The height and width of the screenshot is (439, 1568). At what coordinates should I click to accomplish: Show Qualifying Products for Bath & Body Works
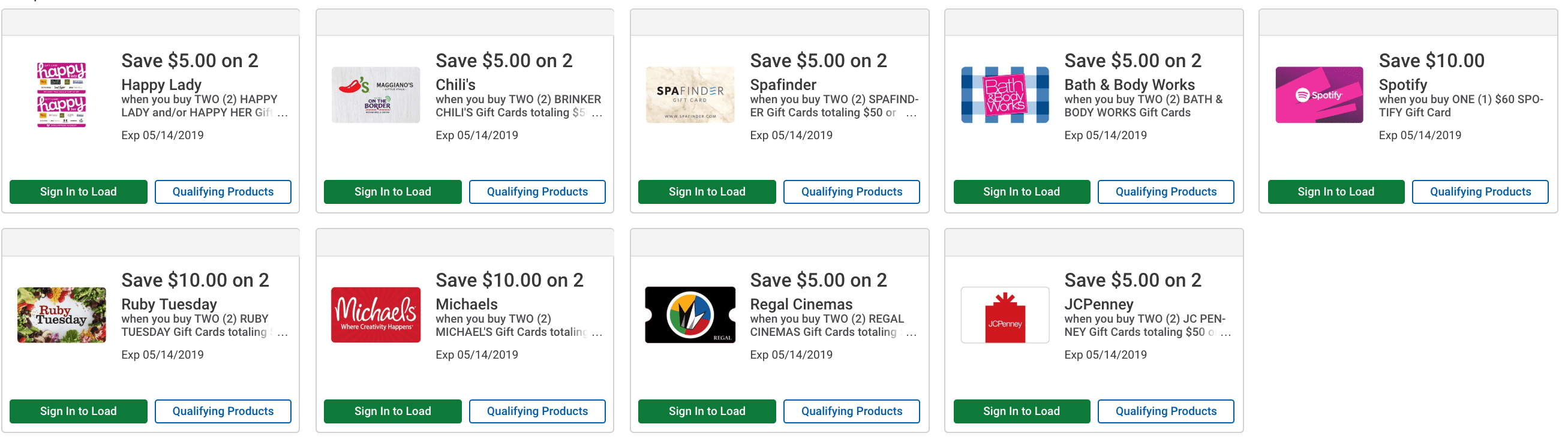(x=1166, y=192)
